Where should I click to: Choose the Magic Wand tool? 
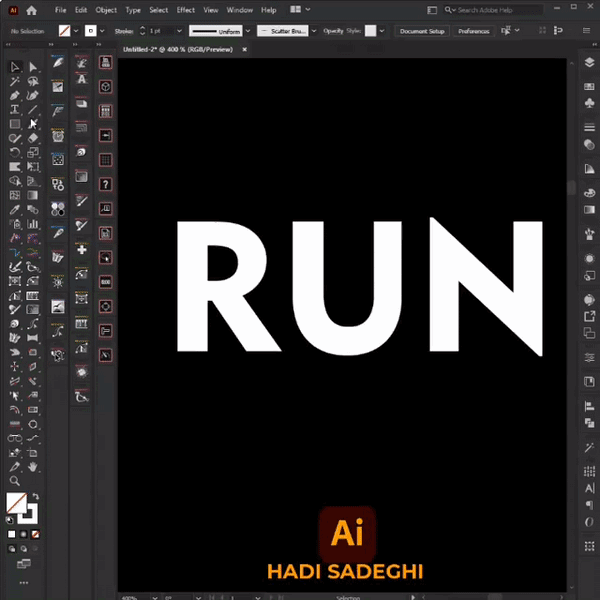(x=15, y=82)
